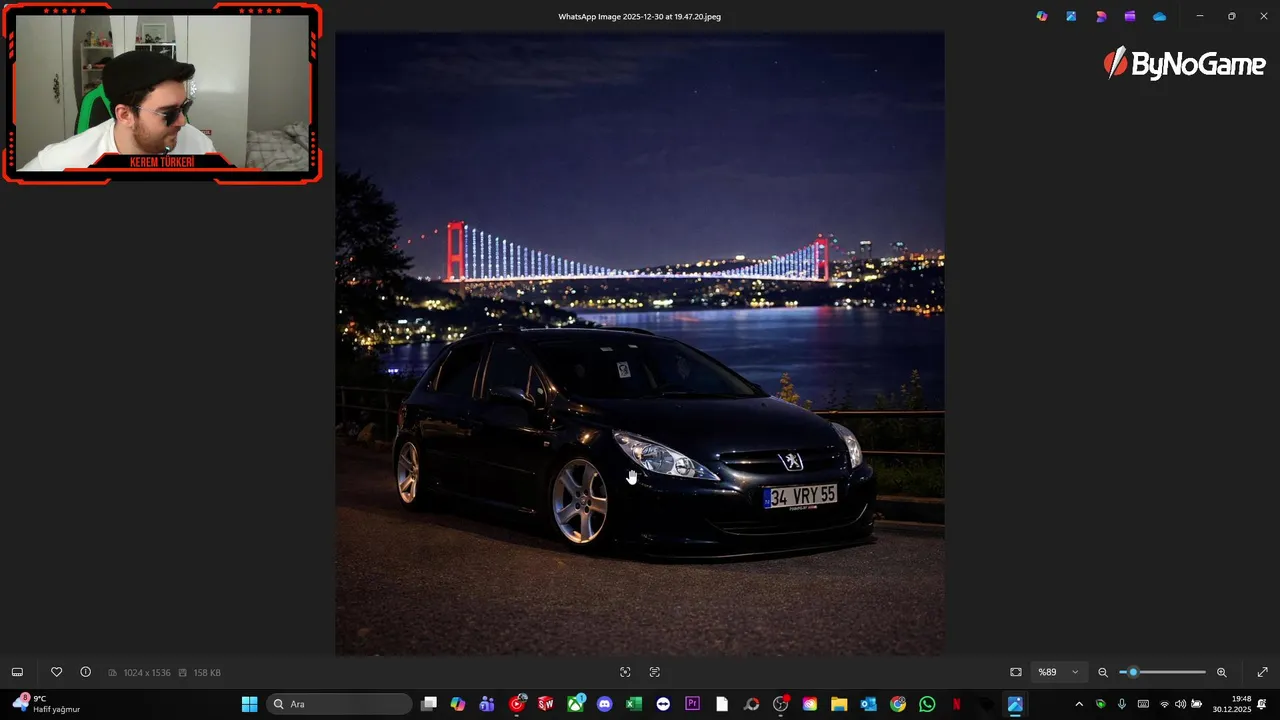Image resolution: width=1280 pixels, height=720 pixels.
Task: Click the blue Photos icon in the title bar
Action: tap(1071, 16)
